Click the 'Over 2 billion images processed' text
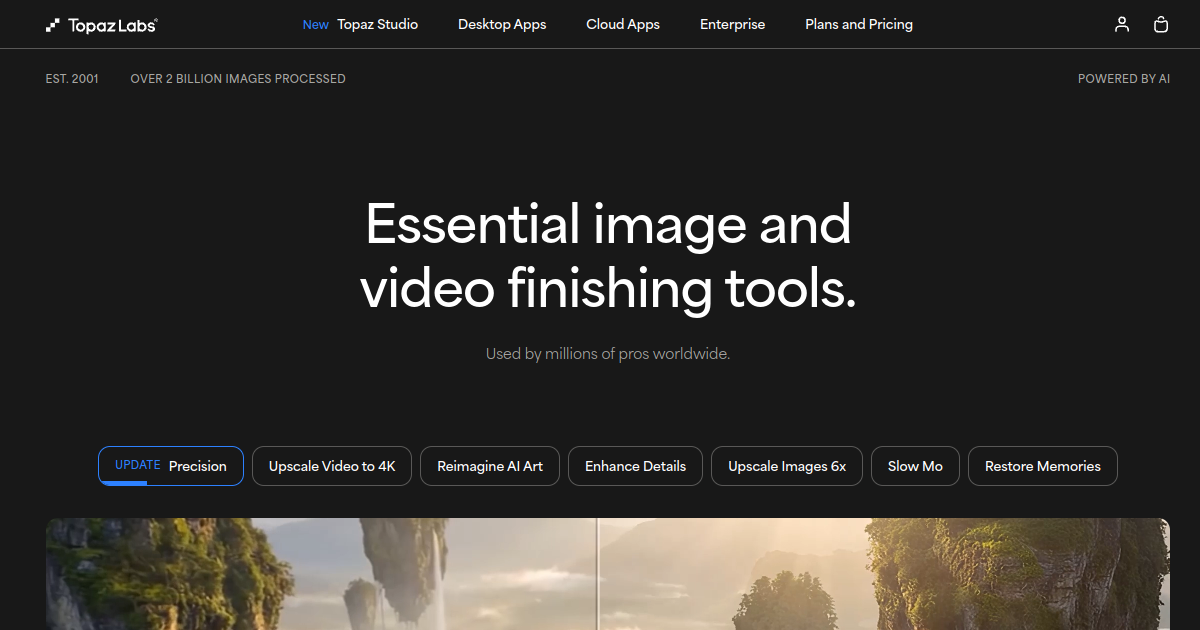1200x630 pixels. pyautogui.click(x=238, y=79)
